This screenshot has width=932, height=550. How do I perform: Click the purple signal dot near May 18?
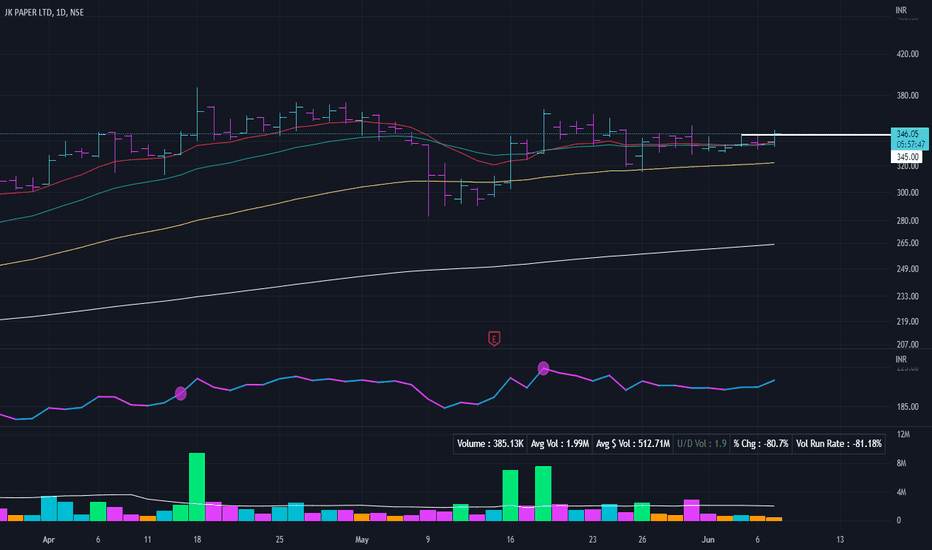(x=543, y=368)
